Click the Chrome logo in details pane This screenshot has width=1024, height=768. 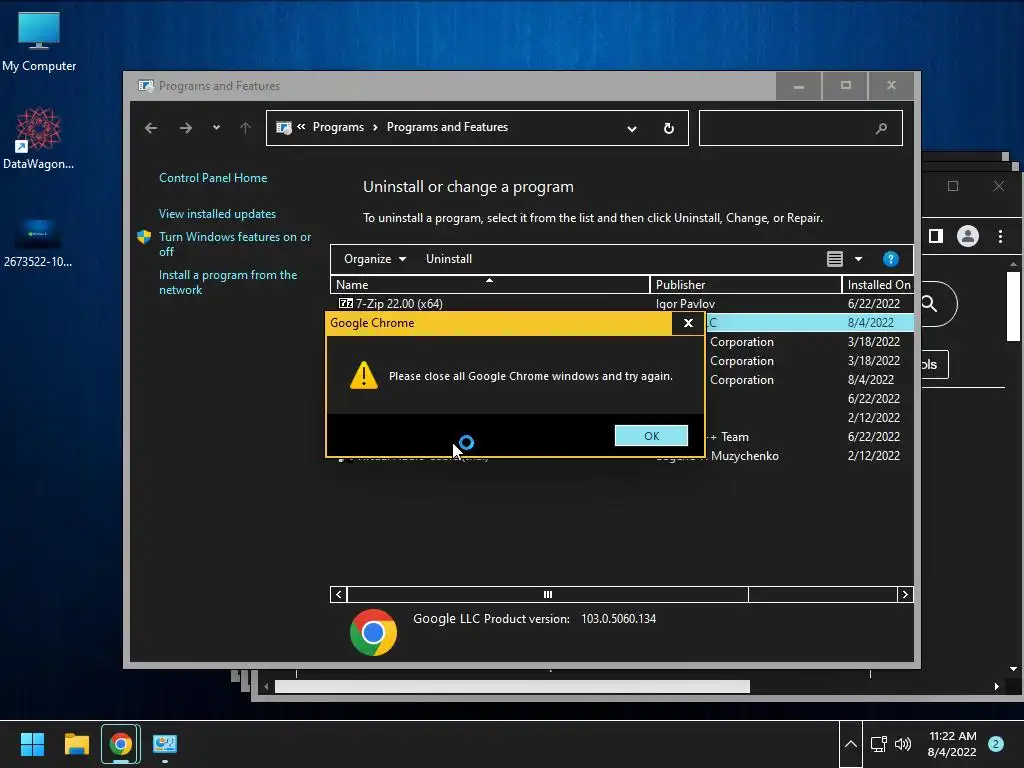point(374,632)
